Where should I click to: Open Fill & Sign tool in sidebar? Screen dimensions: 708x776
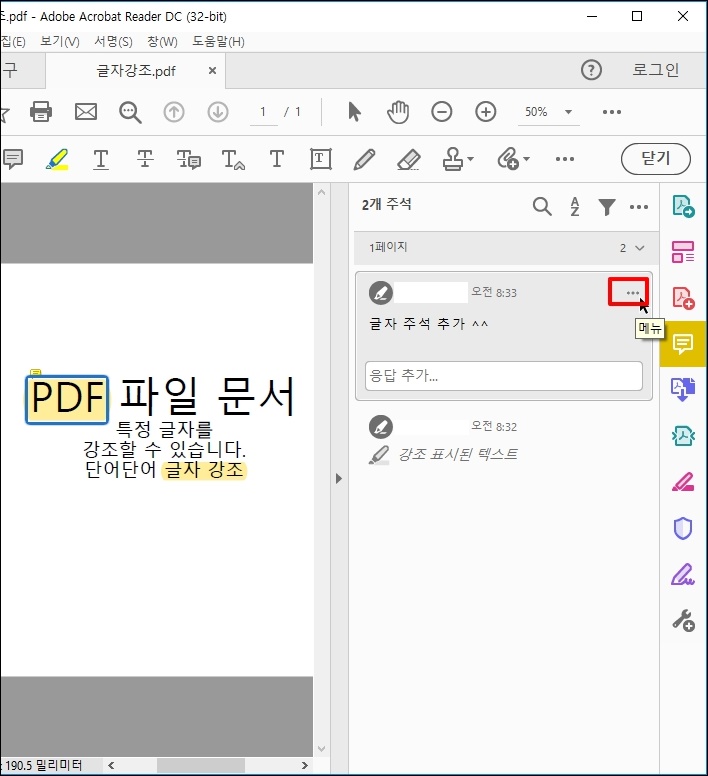coord(683,574)
